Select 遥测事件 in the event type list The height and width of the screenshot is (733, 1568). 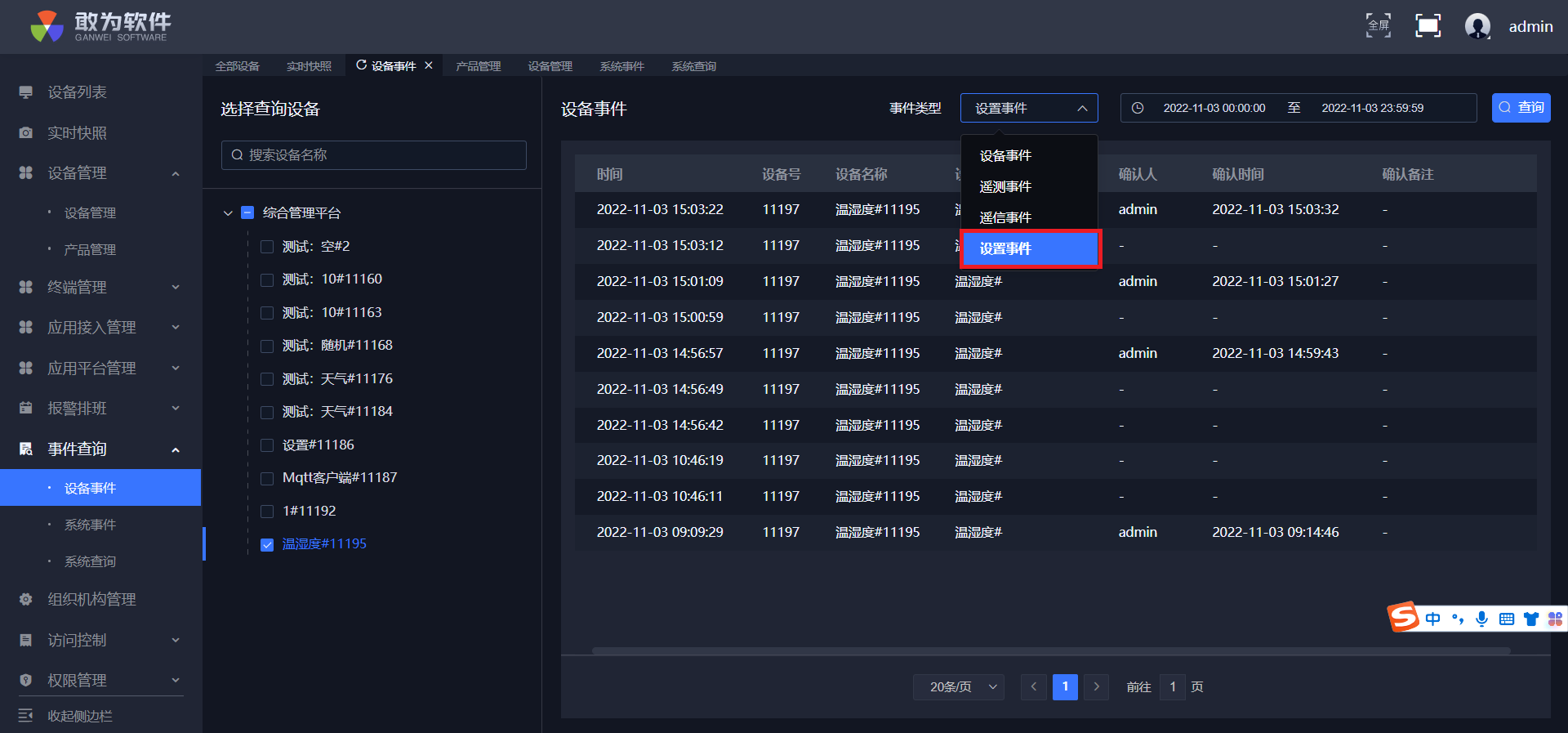coord(1029,186)
